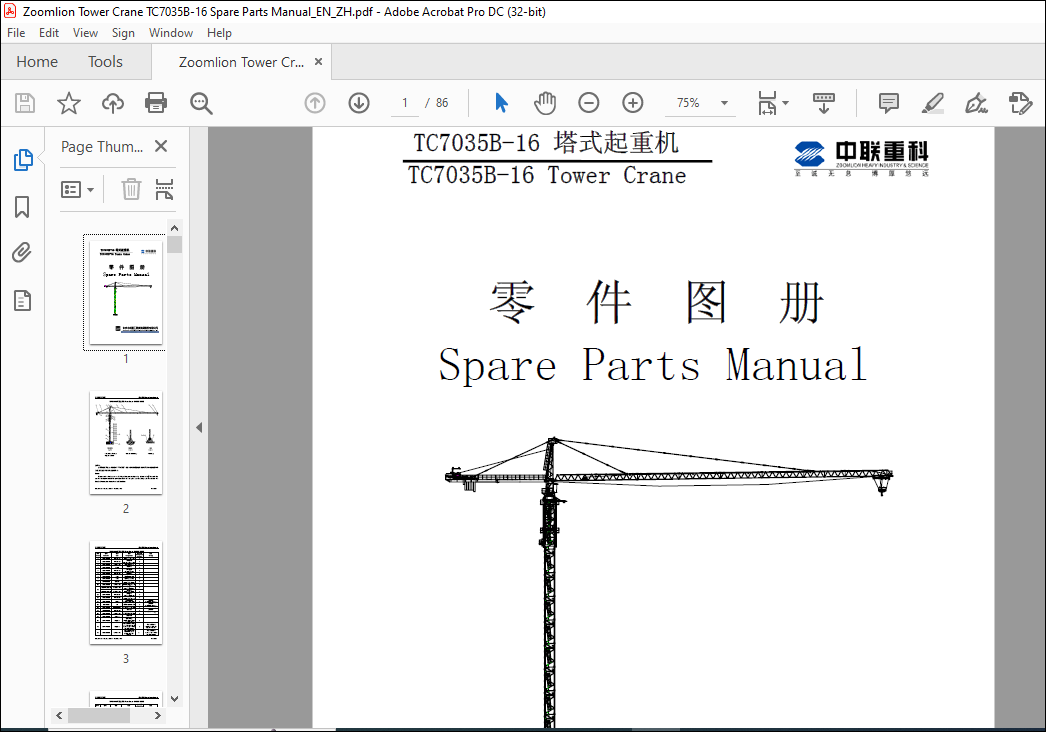Click the thumbnail panel horizontal scrollbar thumb

click(99, 715)
